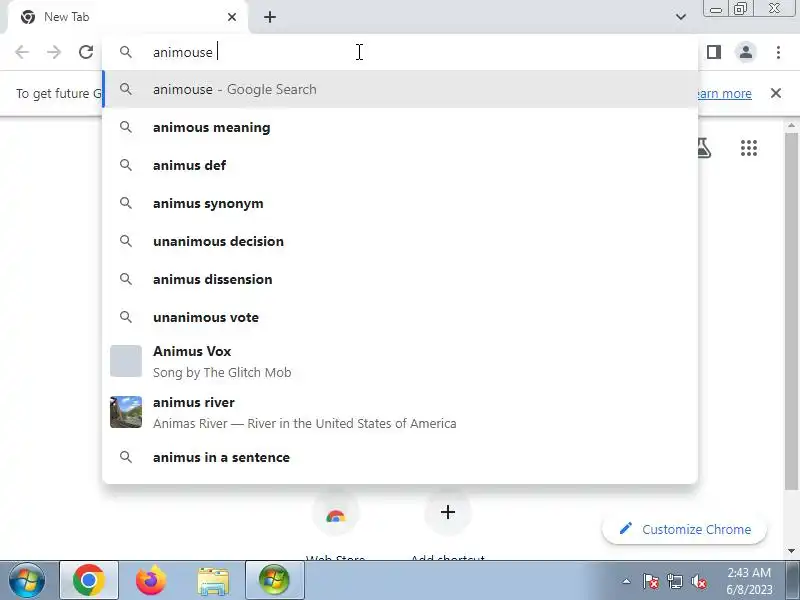Open Windows Explorer from the taskbar
This screenshot has height=600, width=800.
pyautogui.click(x=213, y=581)
